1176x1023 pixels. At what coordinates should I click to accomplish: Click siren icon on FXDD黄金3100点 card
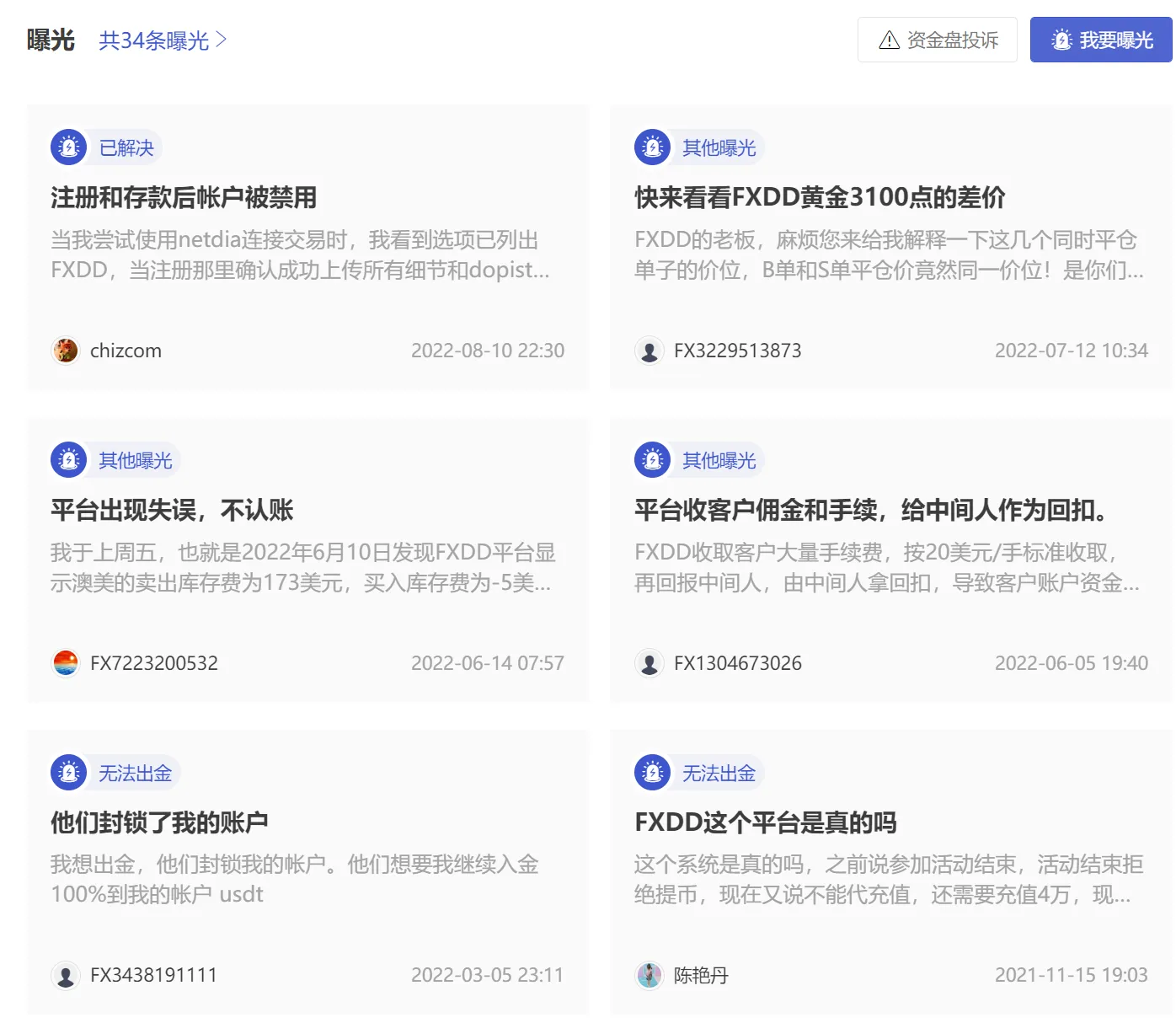[653, 147]
